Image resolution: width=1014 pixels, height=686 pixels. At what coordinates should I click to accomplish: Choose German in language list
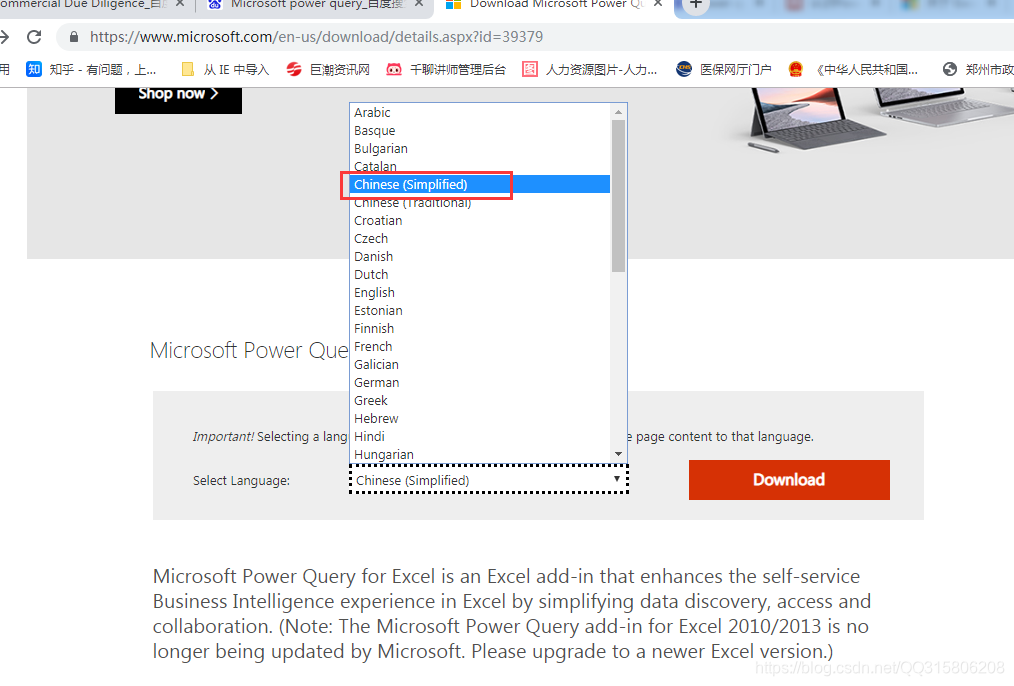479,383
